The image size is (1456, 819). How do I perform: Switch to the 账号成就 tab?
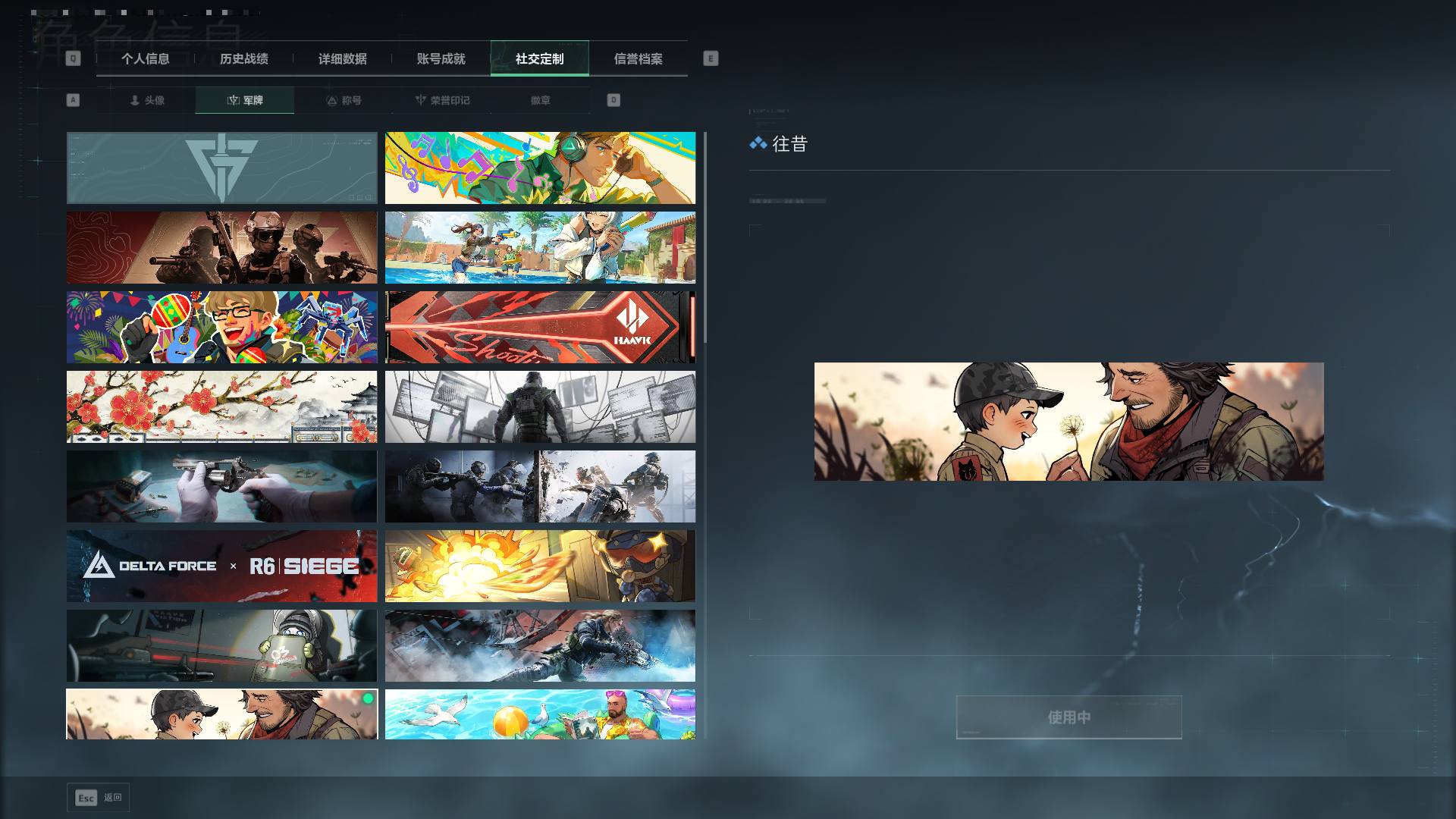pos(441,58)
